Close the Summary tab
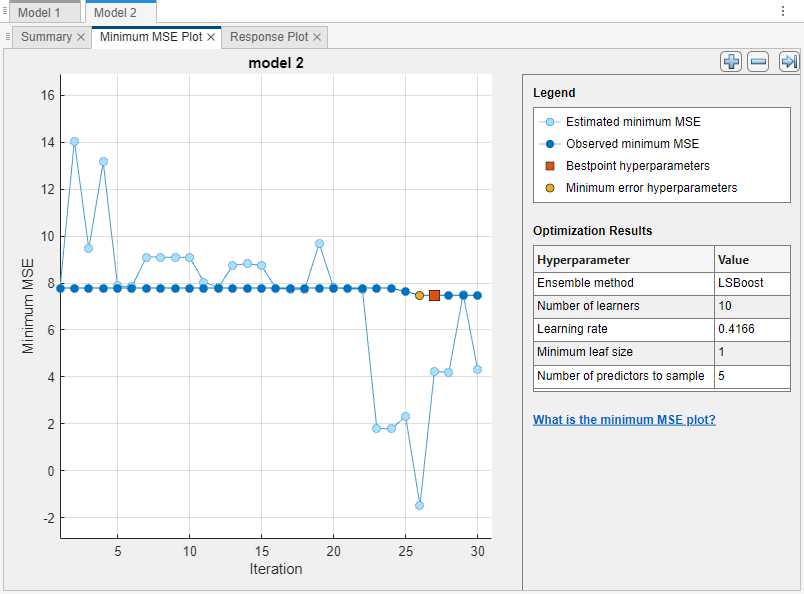804x594 pixels. (81, 37)
